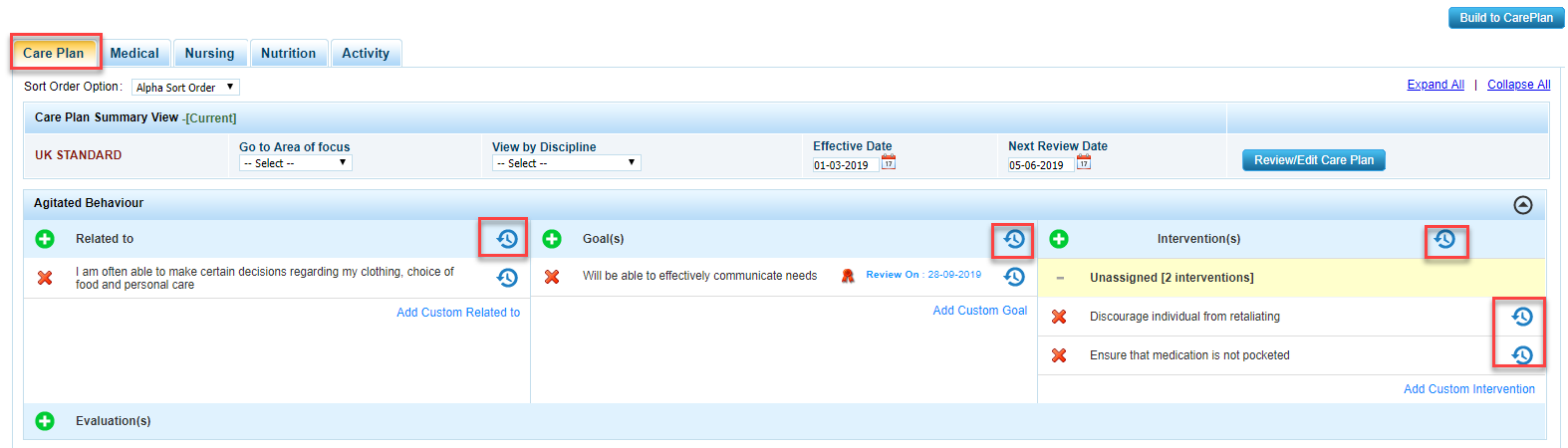Click history icon in Related to header

click(x=507, y=239)
